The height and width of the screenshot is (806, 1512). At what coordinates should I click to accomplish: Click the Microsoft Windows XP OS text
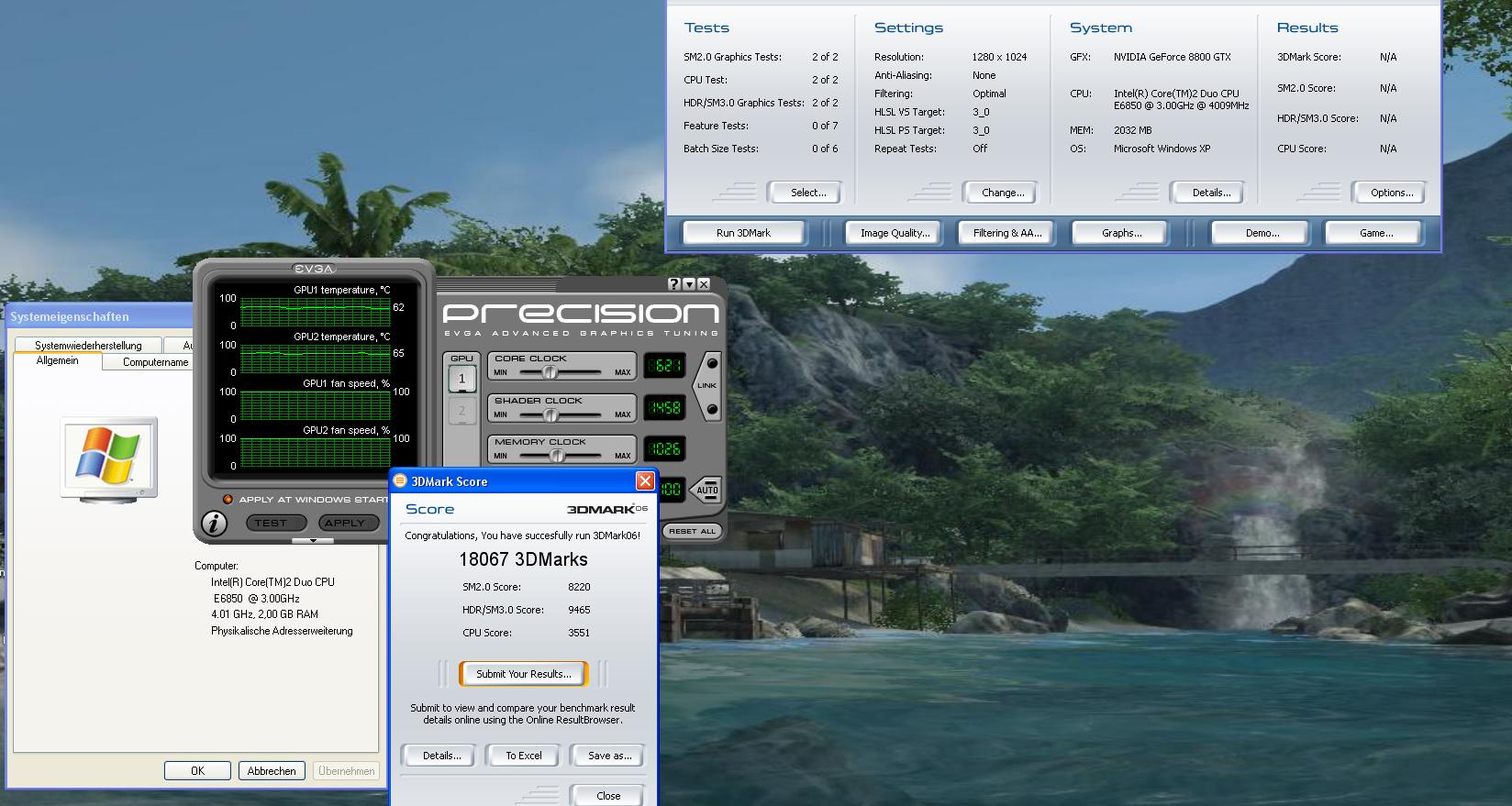1162,149
